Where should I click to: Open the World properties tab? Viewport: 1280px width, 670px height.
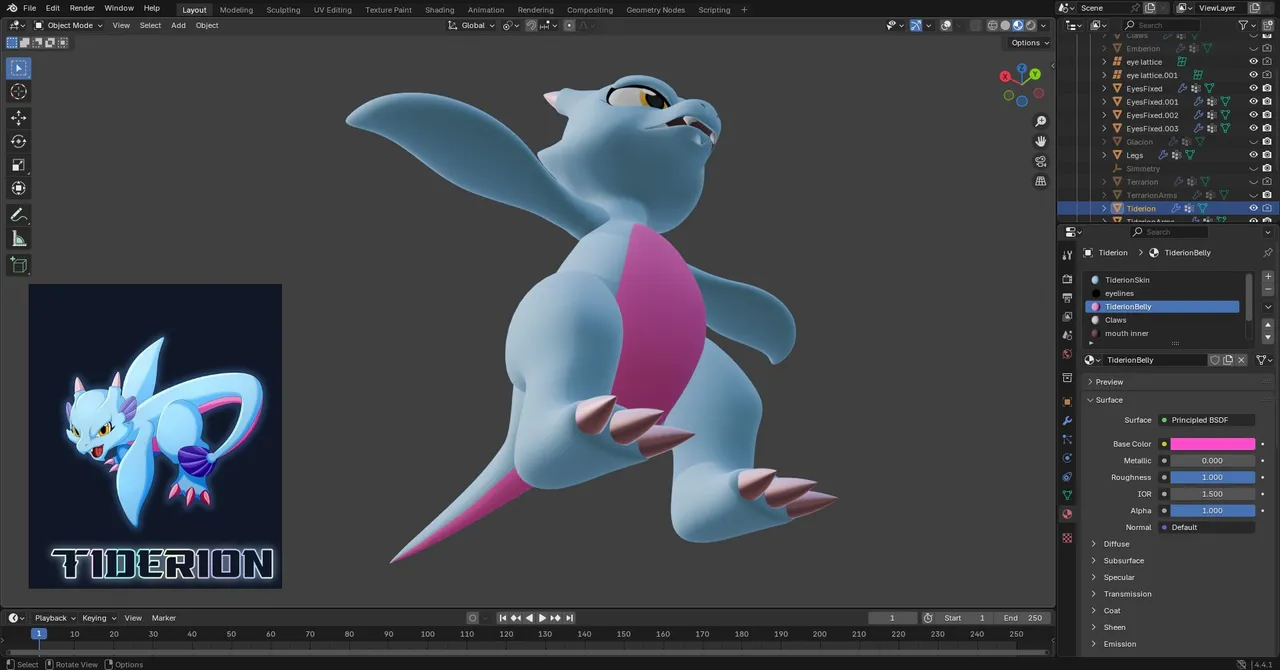click(x=1067, y=354)
